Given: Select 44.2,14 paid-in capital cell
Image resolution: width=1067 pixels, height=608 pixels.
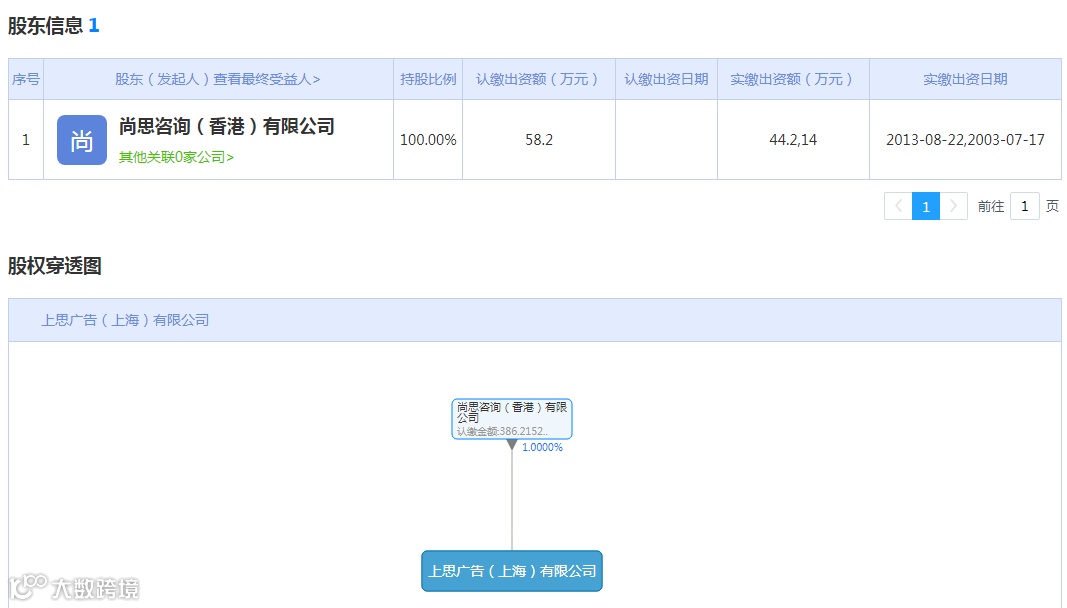Looking at the screenshot, I should tap(793, 140).
